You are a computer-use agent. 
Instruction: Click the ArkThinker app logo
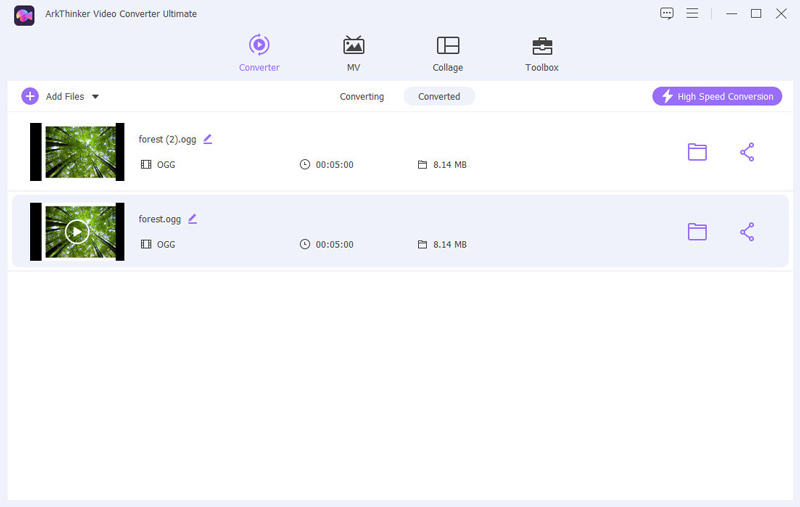point(24,15)
